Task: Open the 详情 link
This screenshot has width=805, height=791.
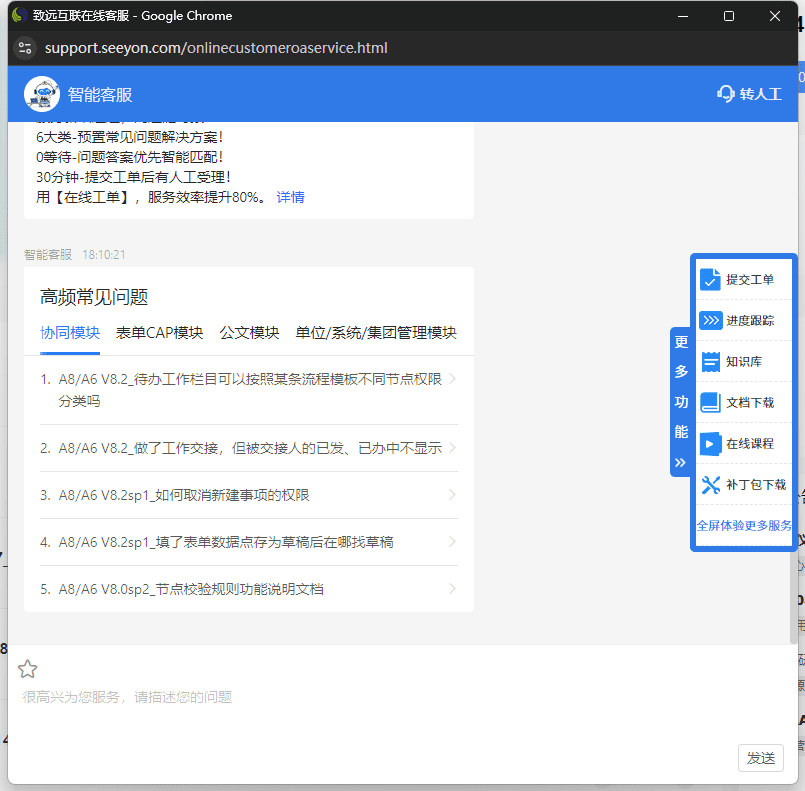Action: [x=291, y=197]
